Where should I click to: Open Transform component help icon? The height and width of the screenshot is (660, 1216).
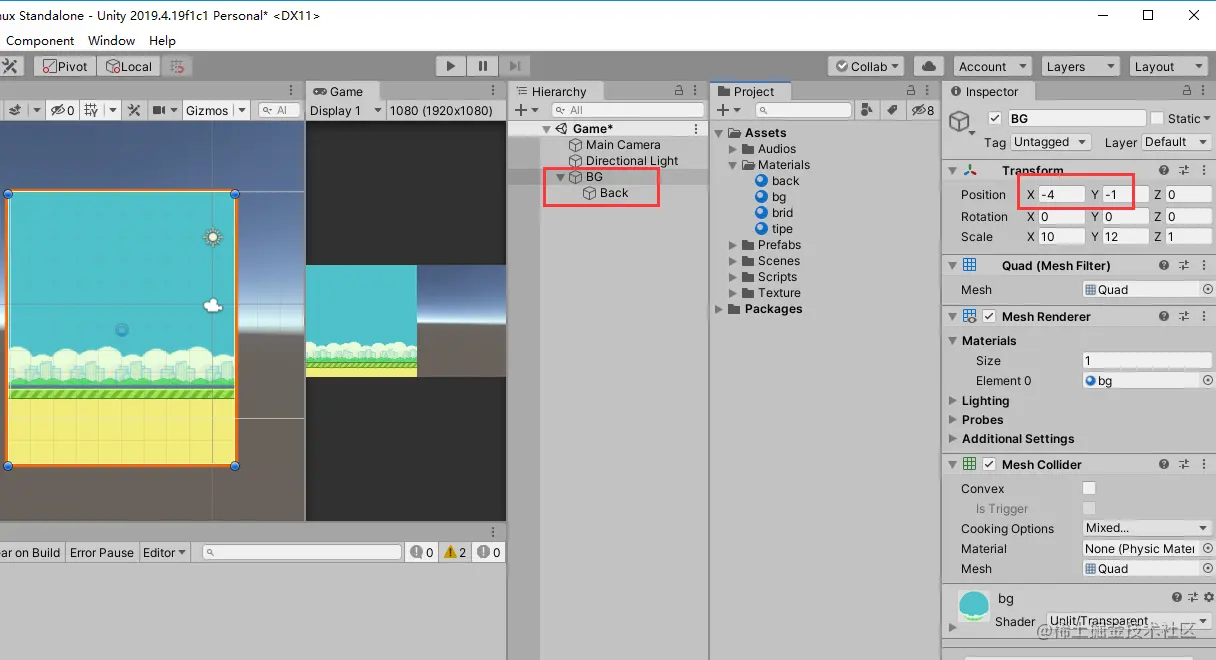click(x=1164, y=170)
